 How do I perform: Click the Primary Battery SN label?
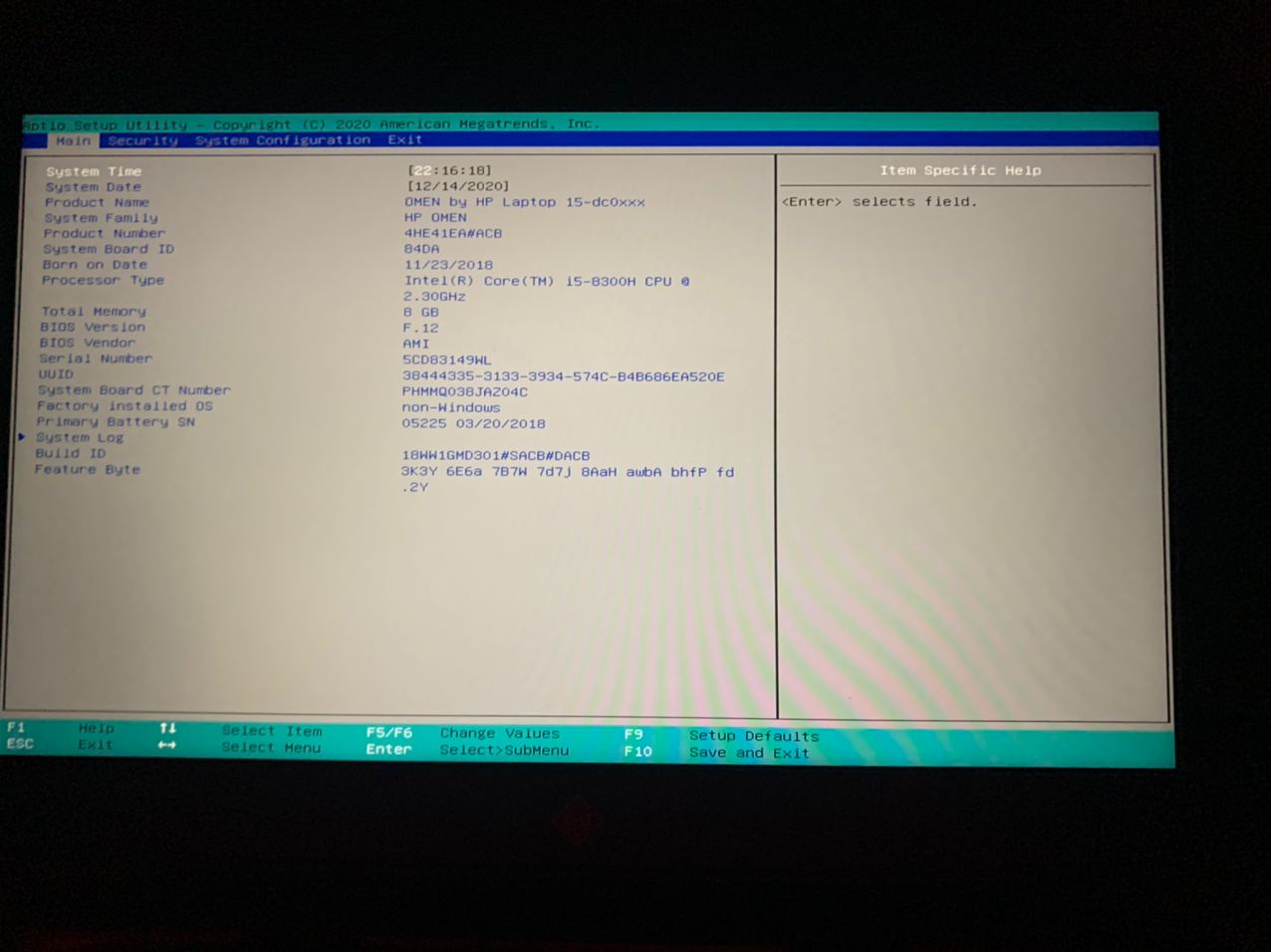pyautogui.click(x=116, y=422)
